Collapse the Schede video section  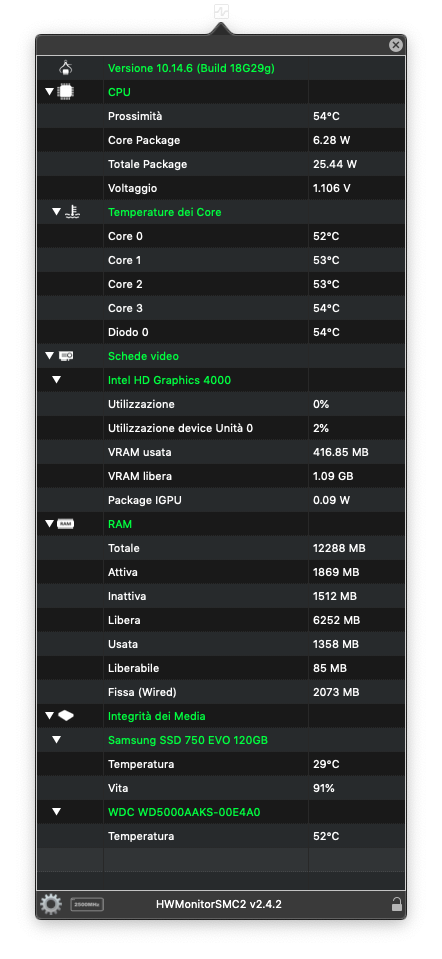pos(50,355)
